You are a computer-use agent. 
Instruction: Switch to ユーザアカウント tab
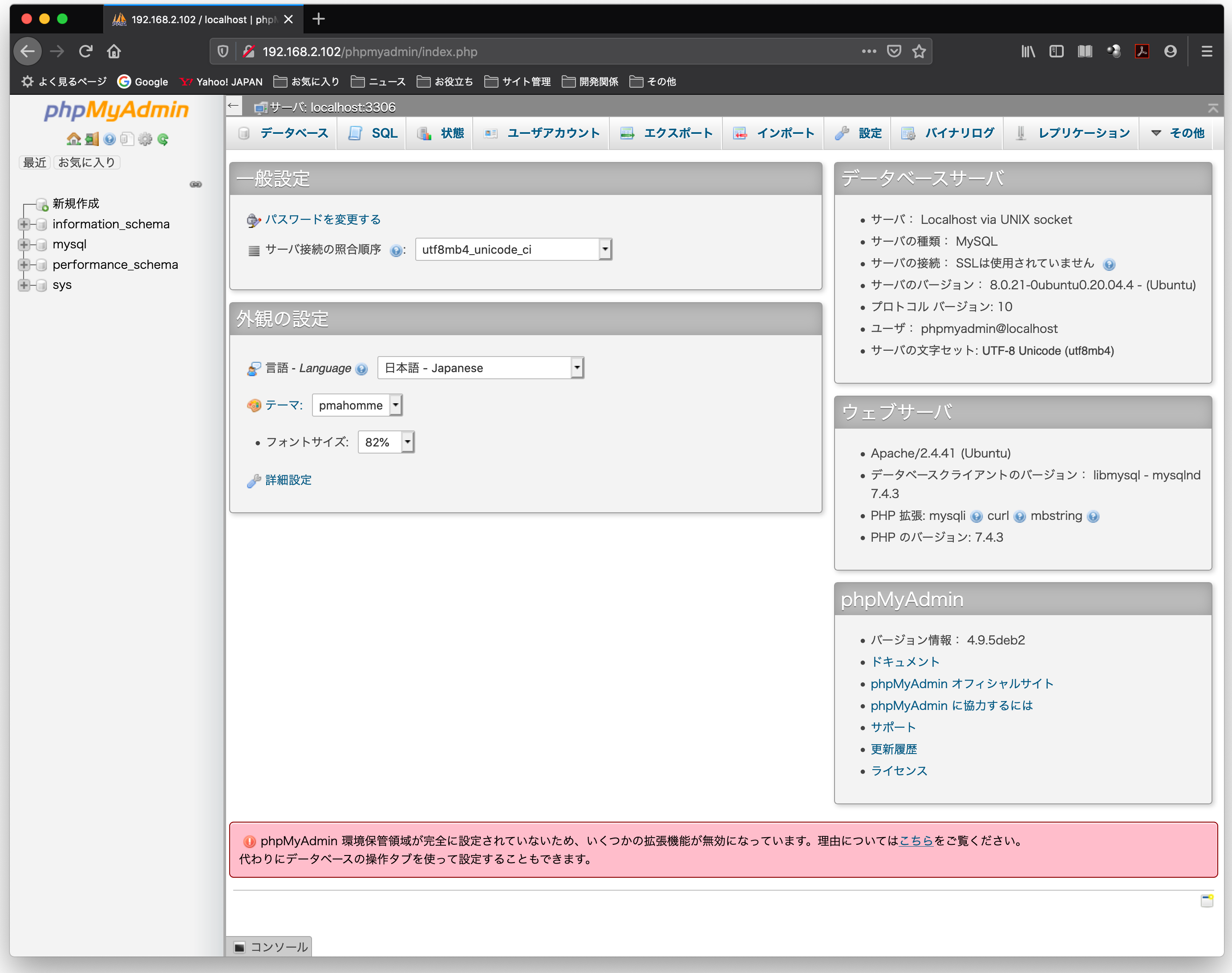click(x=542, y=133)
